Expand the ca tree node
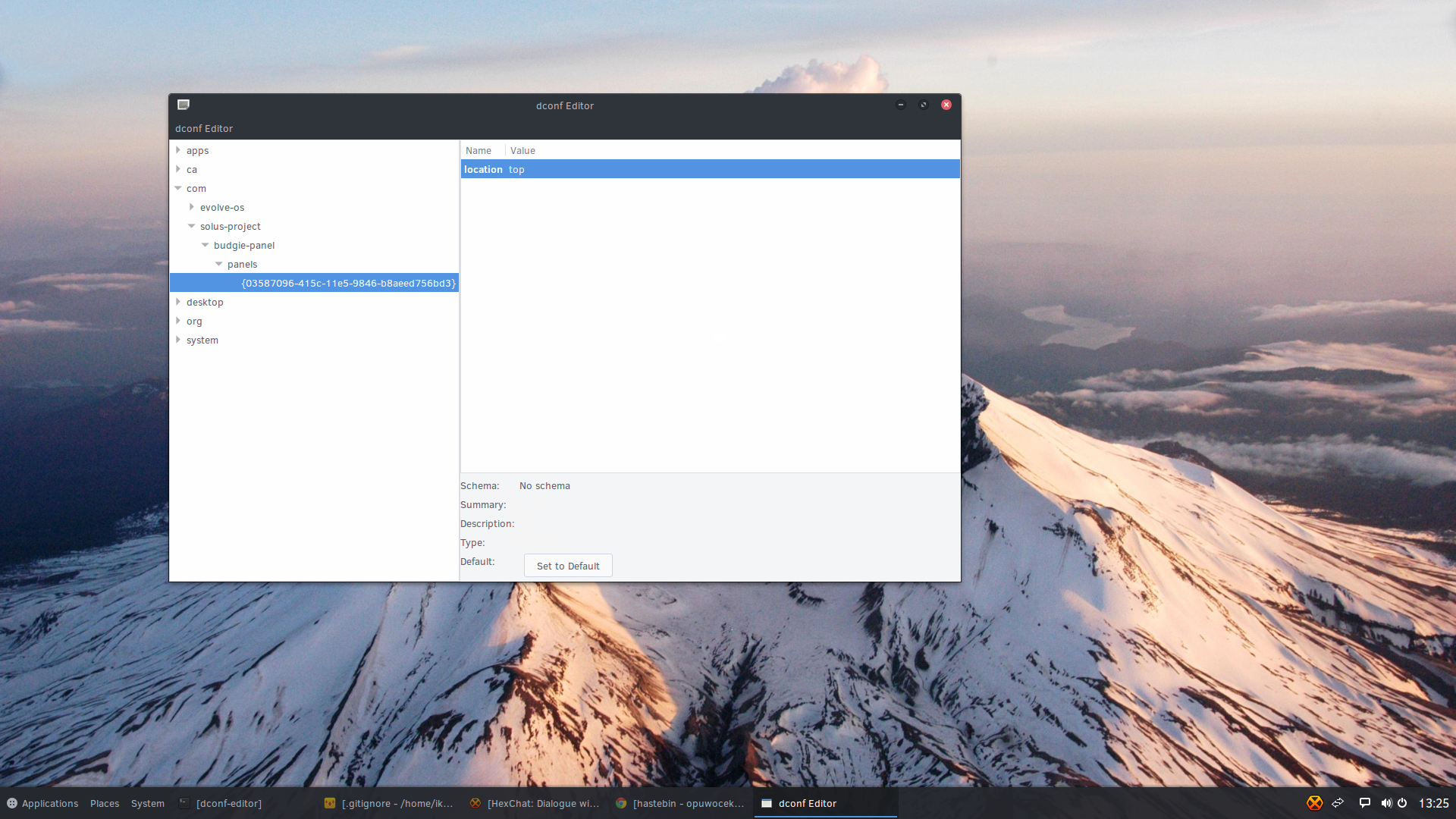This screenshot has width=1456, height=819. click(x=178, y=169)
